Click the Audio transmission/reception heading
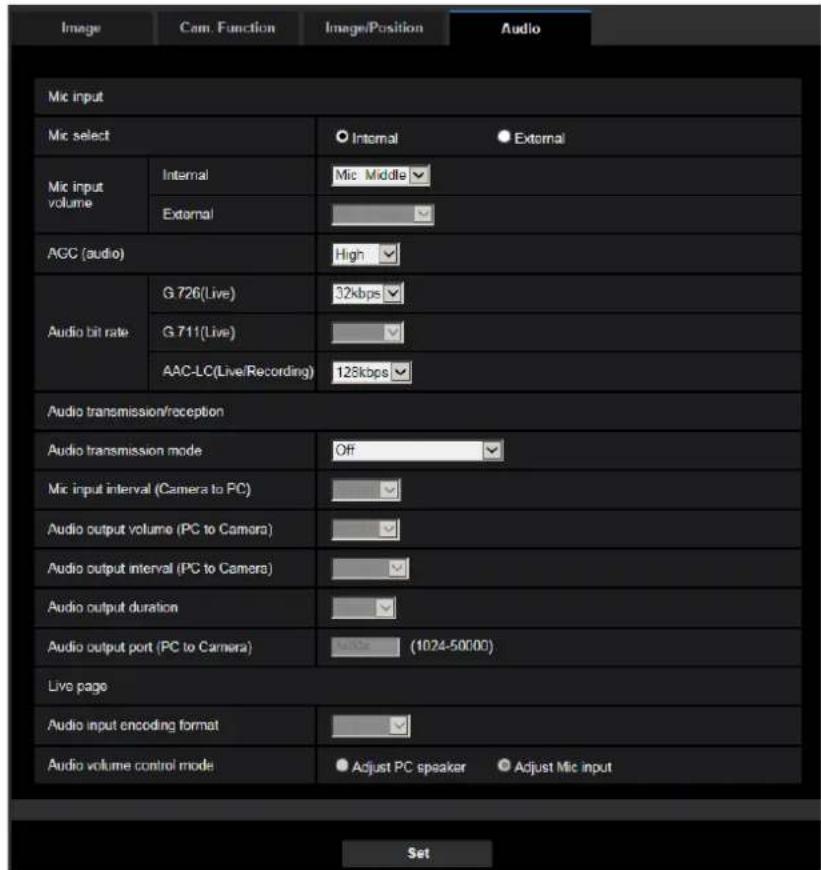The image size is (821, 870). [x=135, y=411]
